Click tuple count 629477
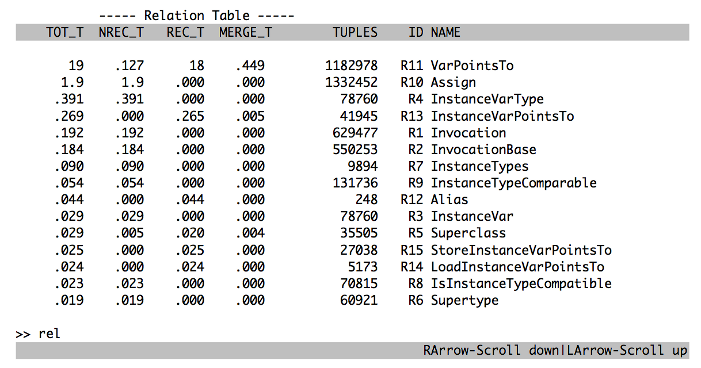701x368 pixels. pos(355,133)
